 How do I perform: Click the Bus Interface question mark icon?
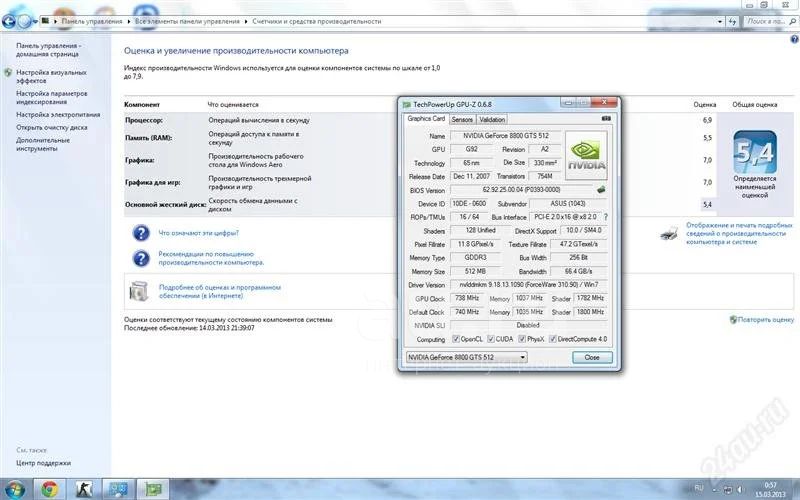tap(606, 217)
